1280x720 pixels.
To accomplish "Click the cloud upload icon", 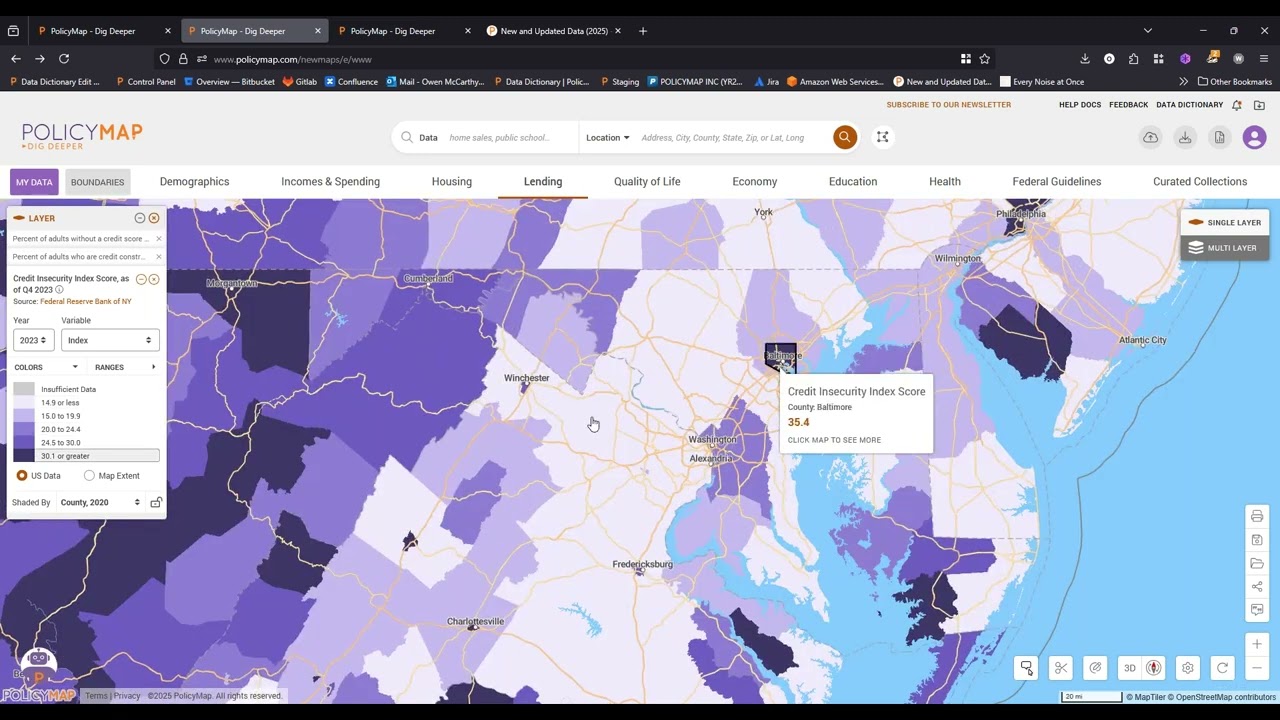I will point(1151,137).
